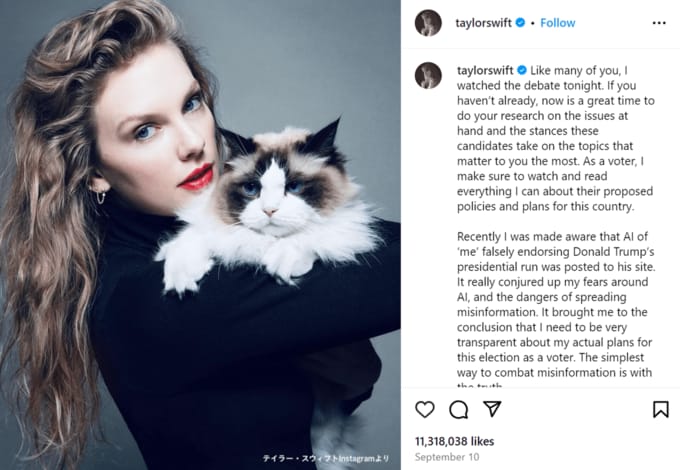This screenshot has width=680, height=470.
Task: Click the verified badge in the caption
Action: 522,70
